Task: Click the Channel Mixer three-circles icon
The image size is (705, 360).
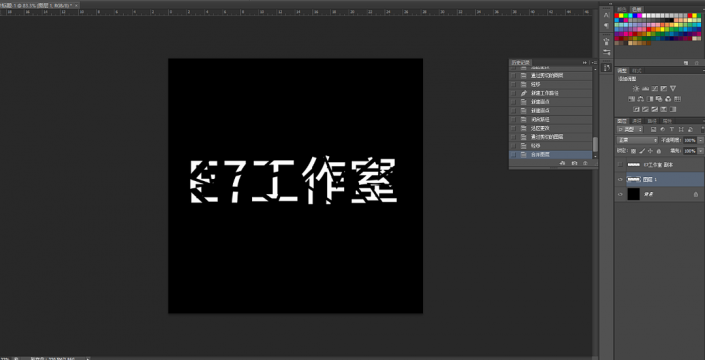Action: (668, 99)
